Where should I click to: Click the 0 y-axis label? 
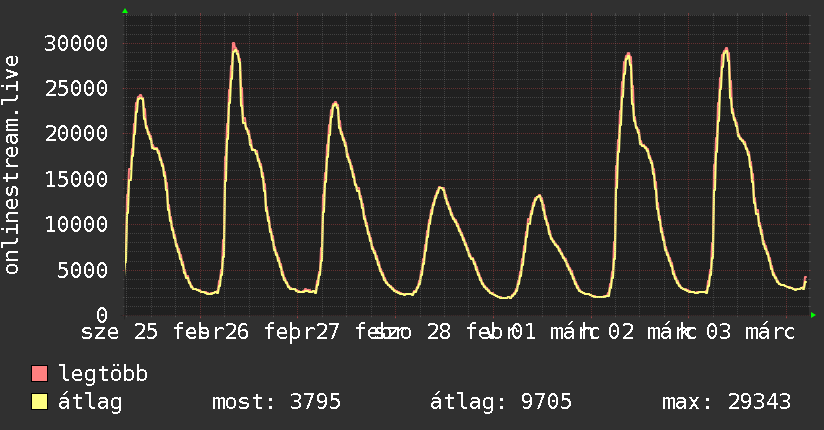point(102,315)
